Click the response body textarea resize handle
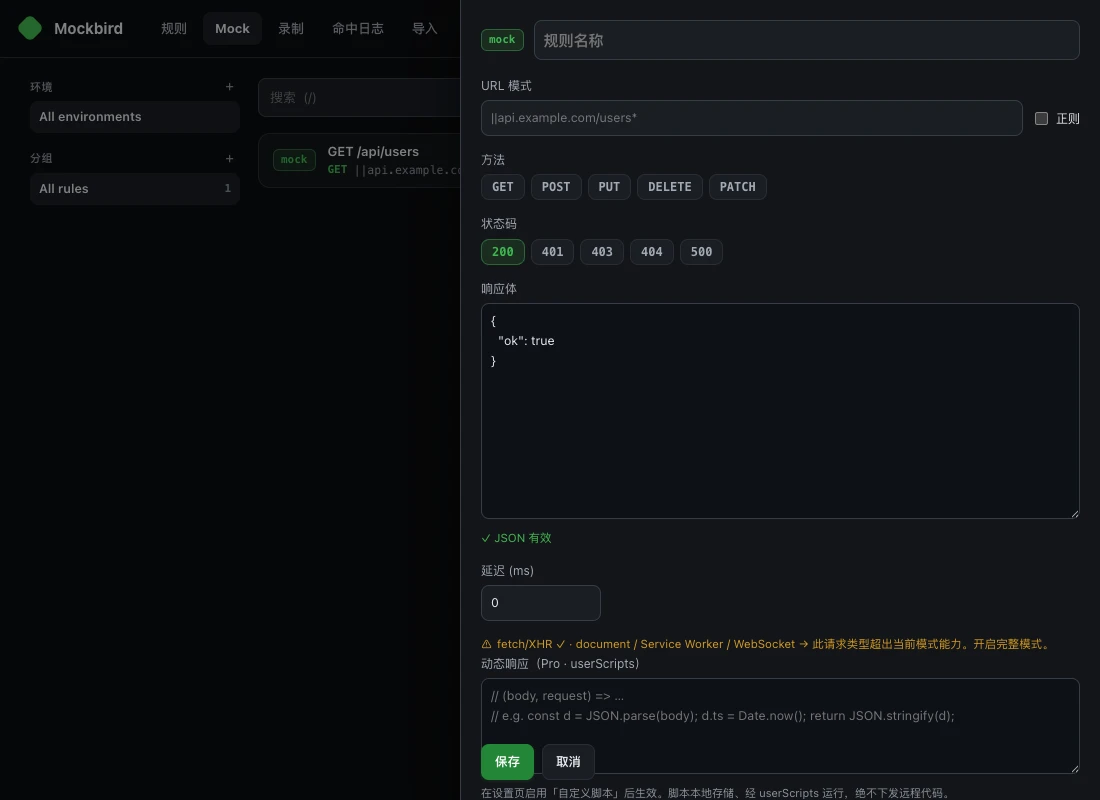 coord(1074,513)
